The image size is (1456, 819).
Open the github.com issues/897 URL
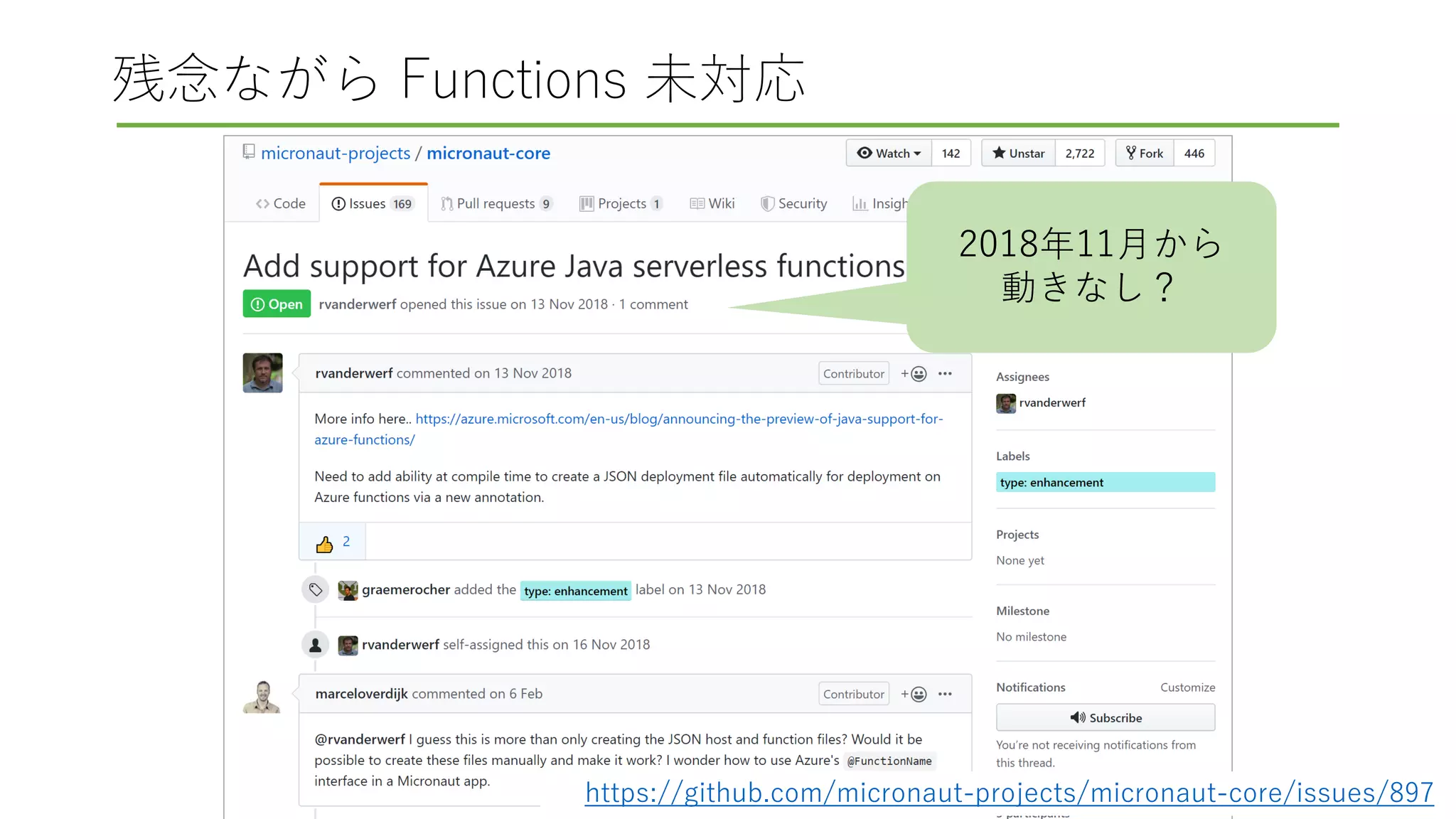(1010, 793)
